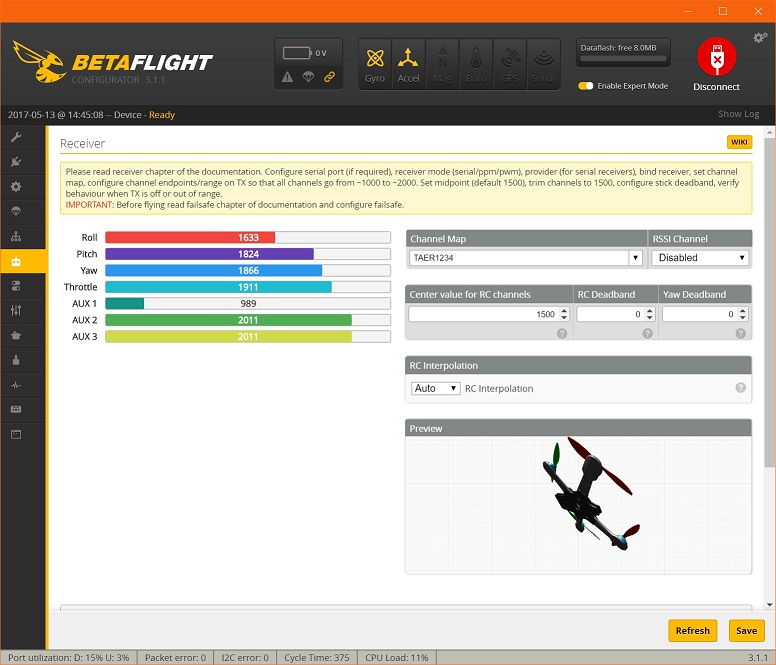Open the sidebar tab with pot-shaped icon
Viewport: 776px width, 665px height.
[16, 335]
